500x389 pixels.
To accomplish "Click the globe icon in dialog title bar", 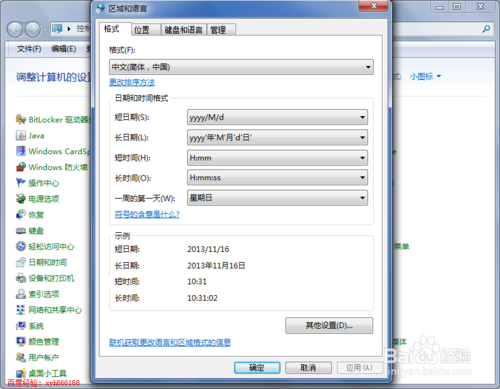I will tap(100, 8).
